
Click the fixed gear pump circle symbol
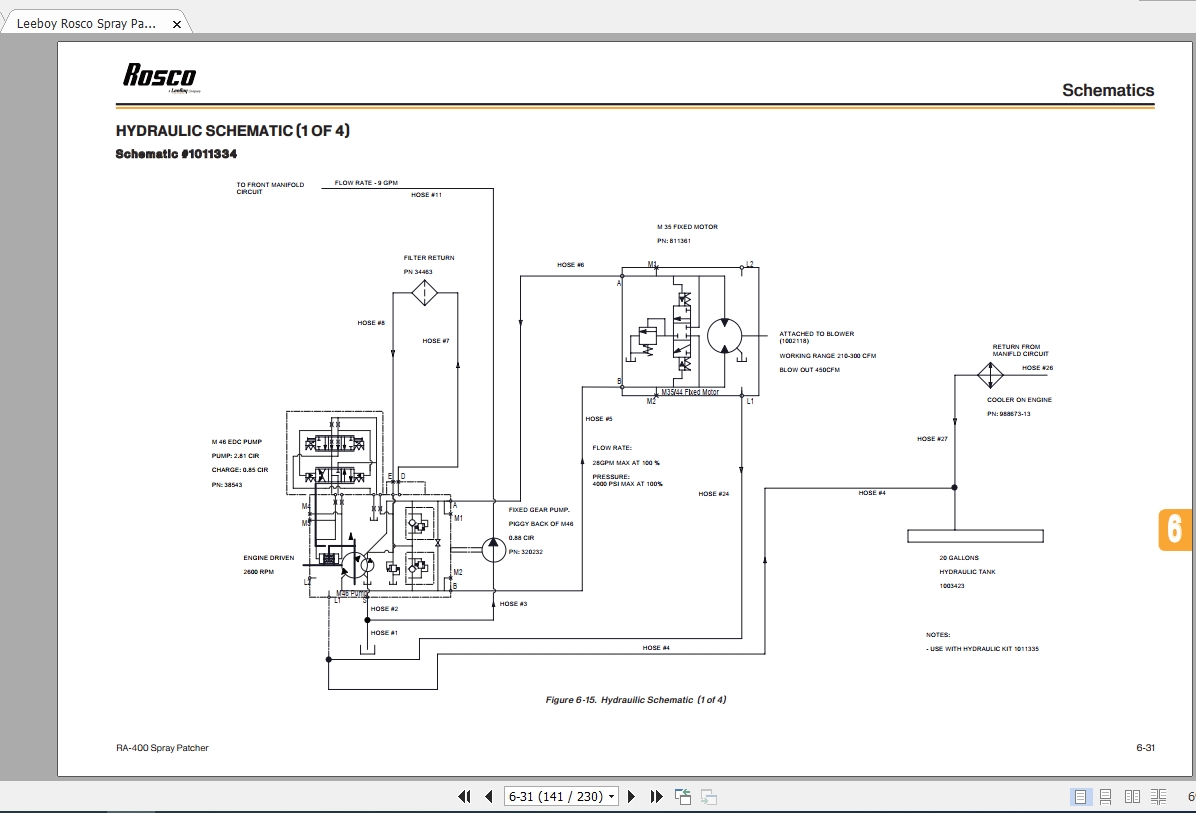(493, 549)
